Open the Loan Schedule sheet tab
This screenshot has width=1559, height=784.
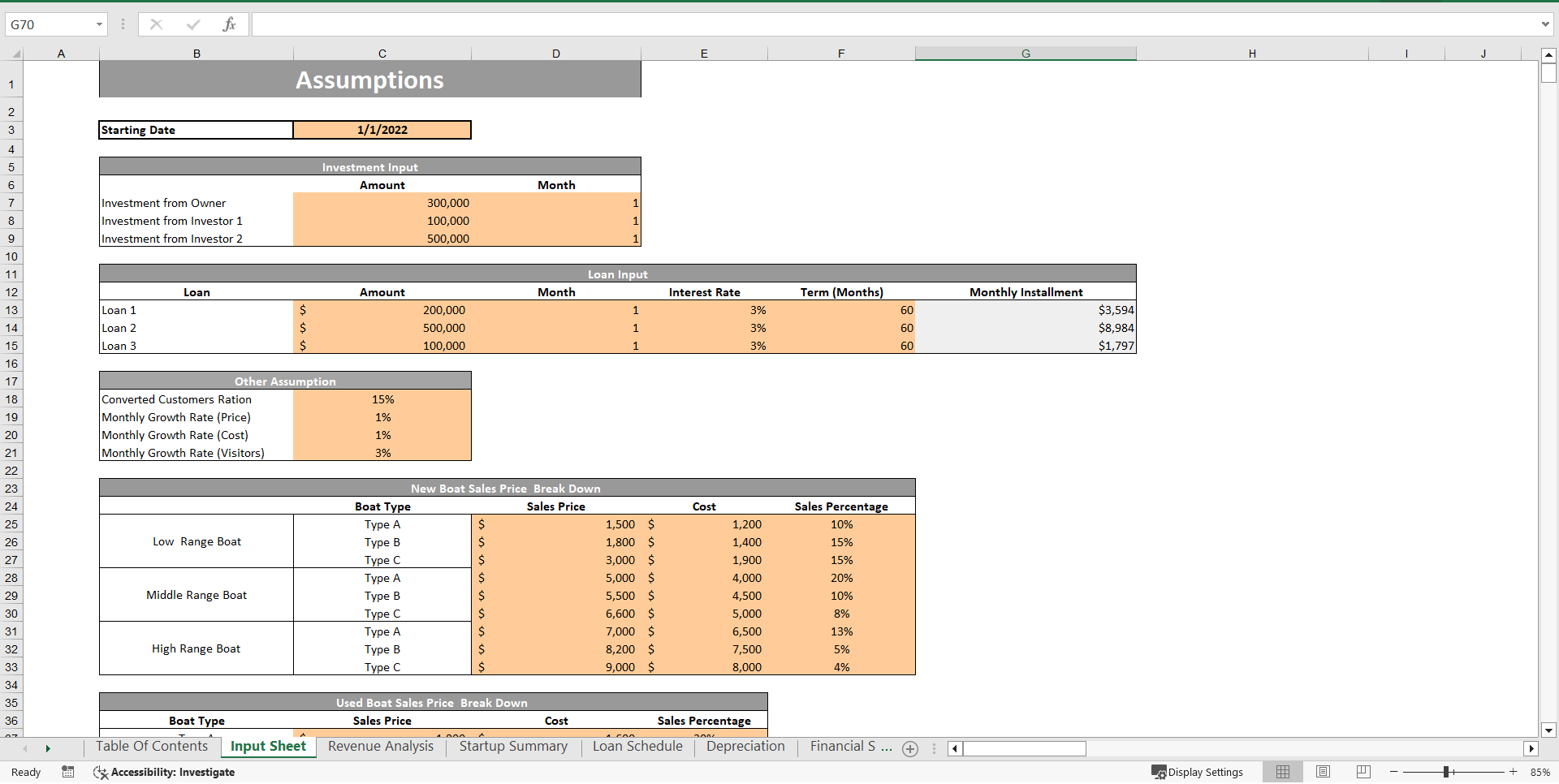pos(637,747)
